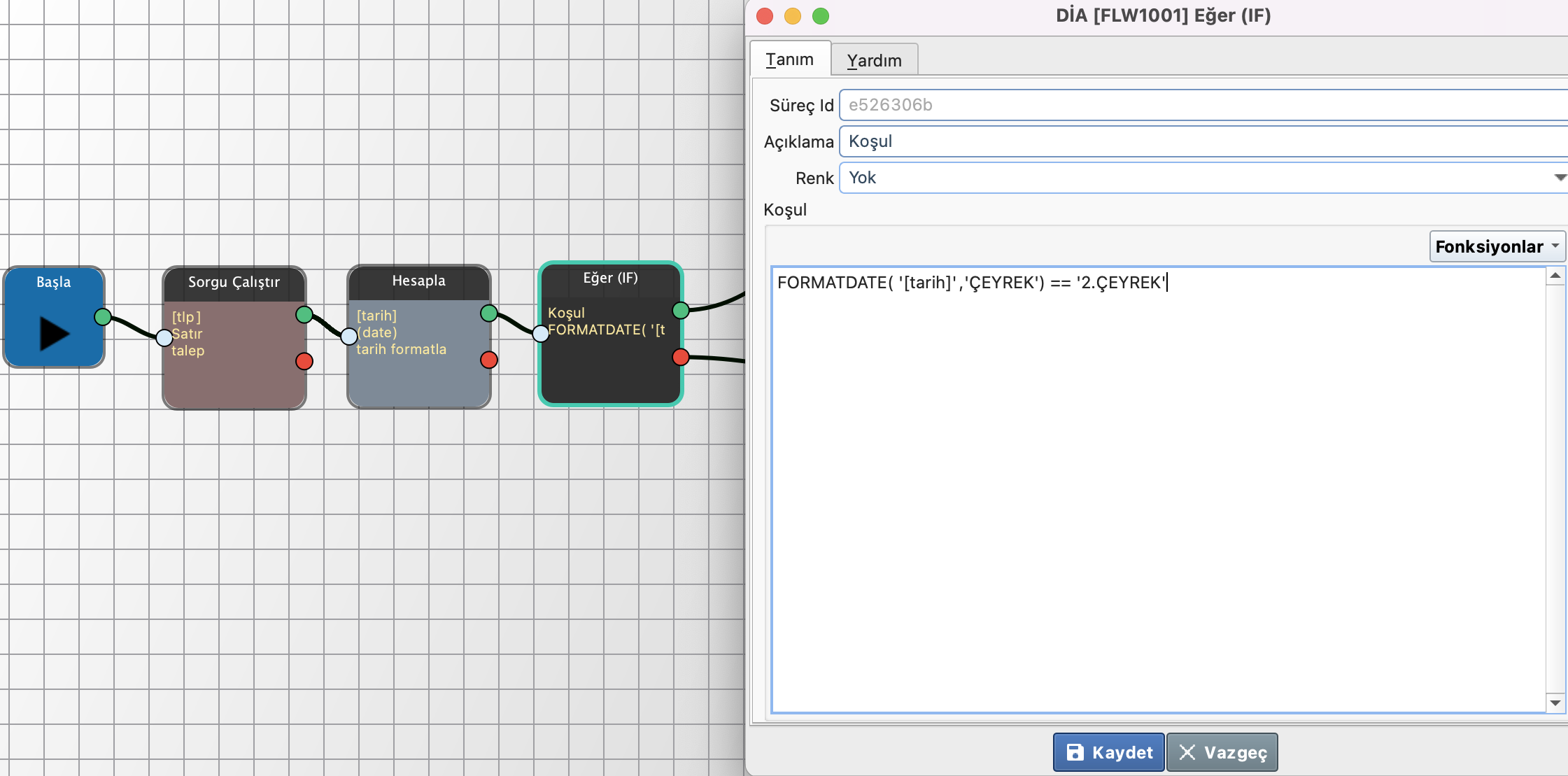Click red error port on Sorgu Çalıştır node
1568x776 pixels.
tap(304, 361)
